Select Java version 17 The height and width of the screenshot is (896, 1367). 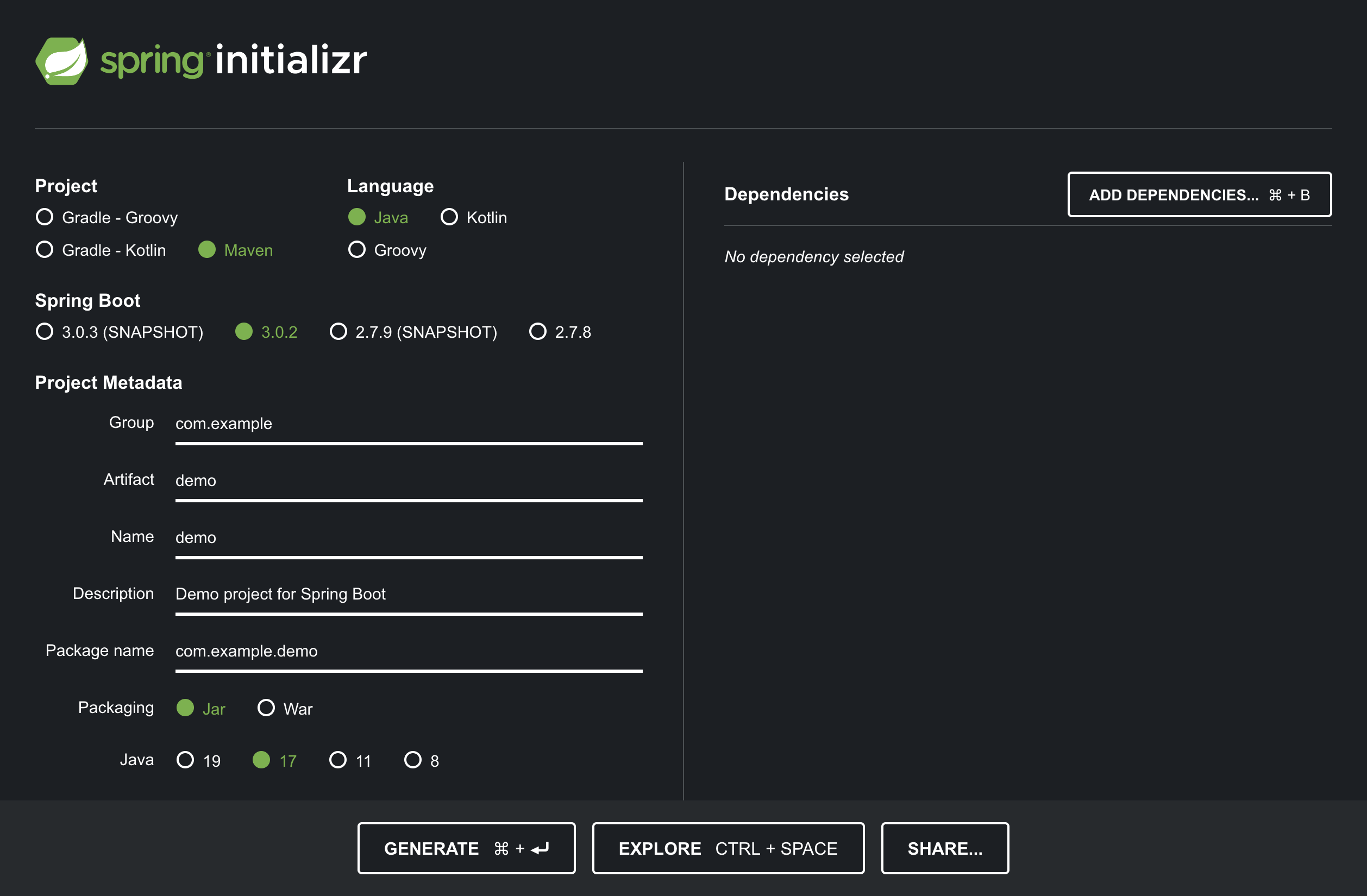coord(274,760)
